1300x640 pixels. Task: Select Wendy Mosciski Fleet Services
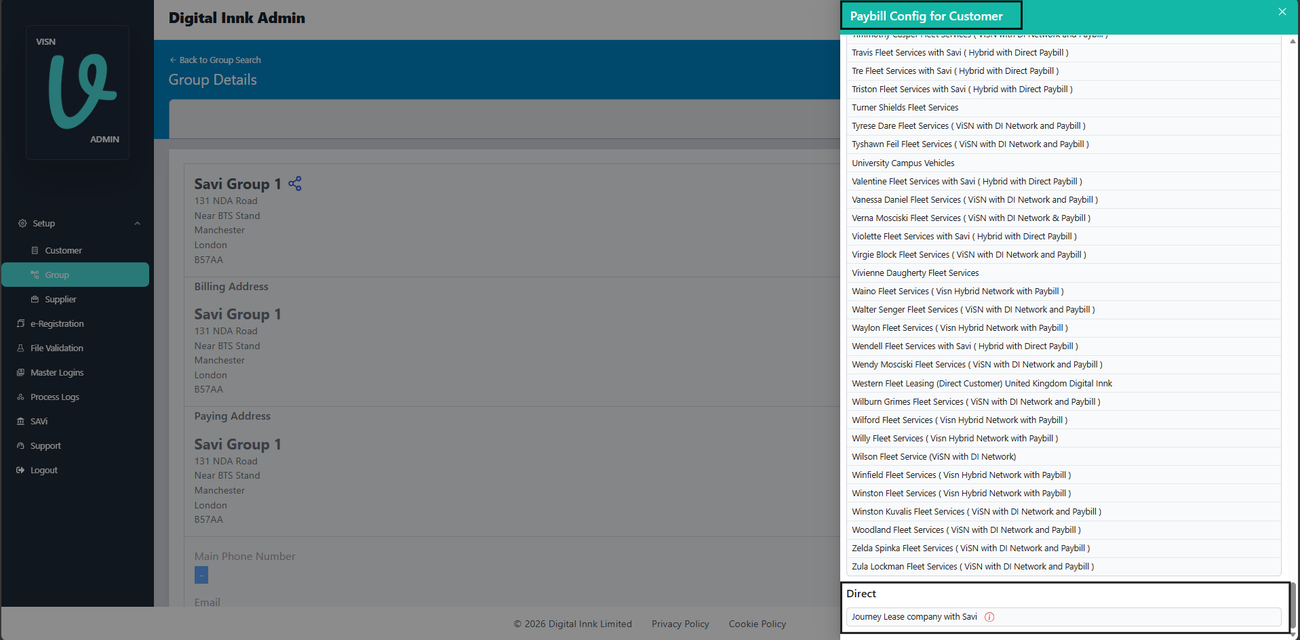pos(1063,364)
